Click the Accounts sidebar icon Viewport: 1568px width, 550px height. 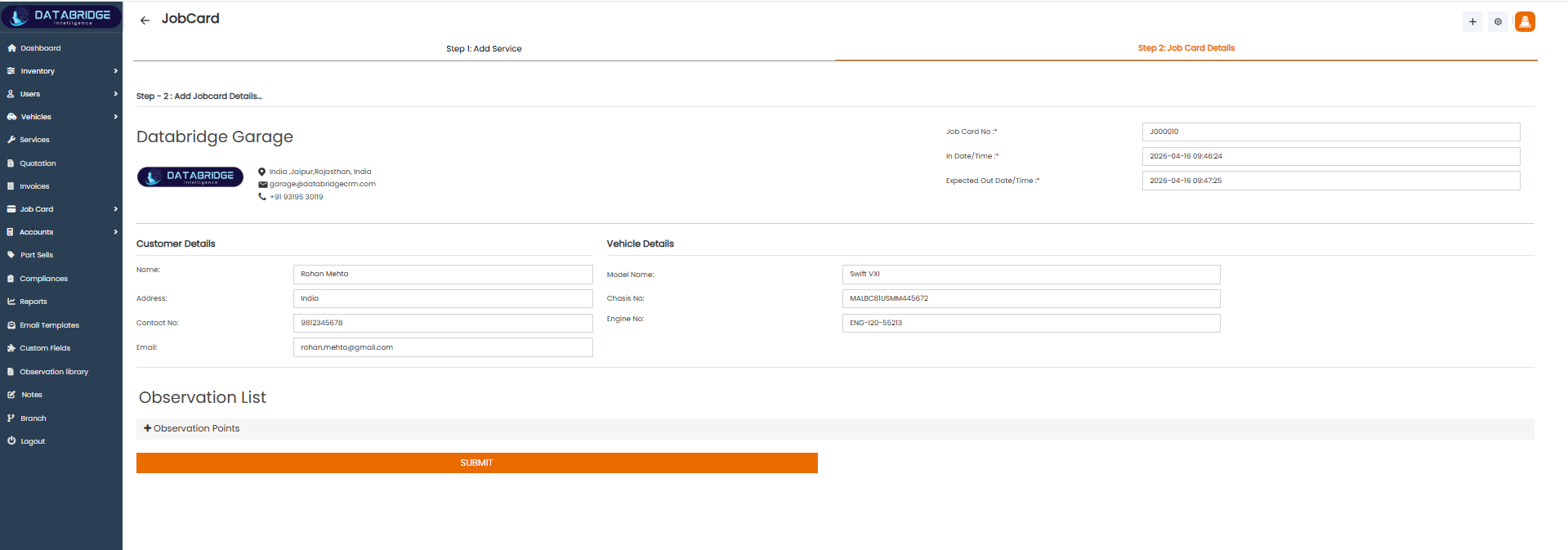[11, 232]
